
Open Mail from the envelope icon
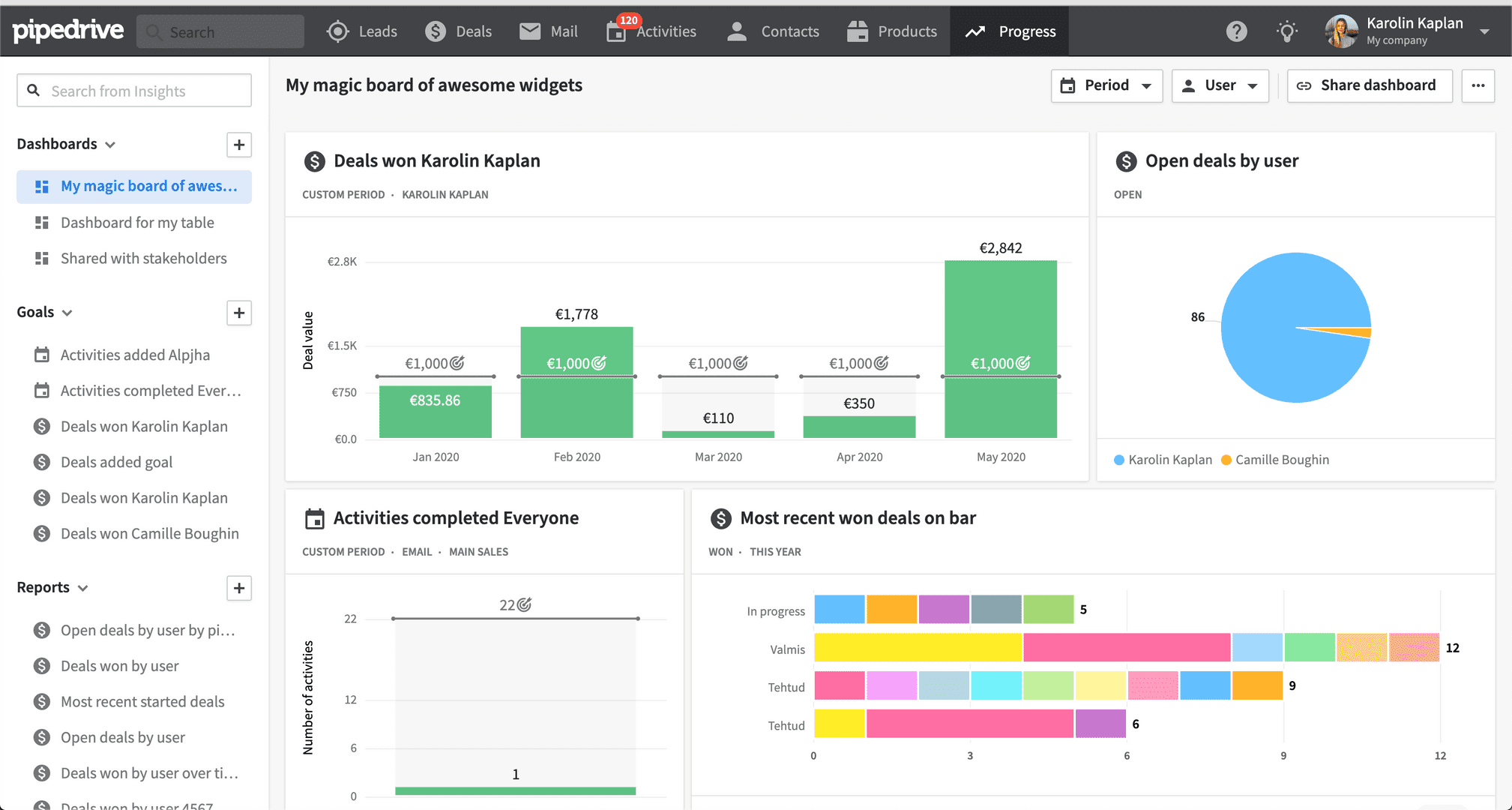pos(530,31)
